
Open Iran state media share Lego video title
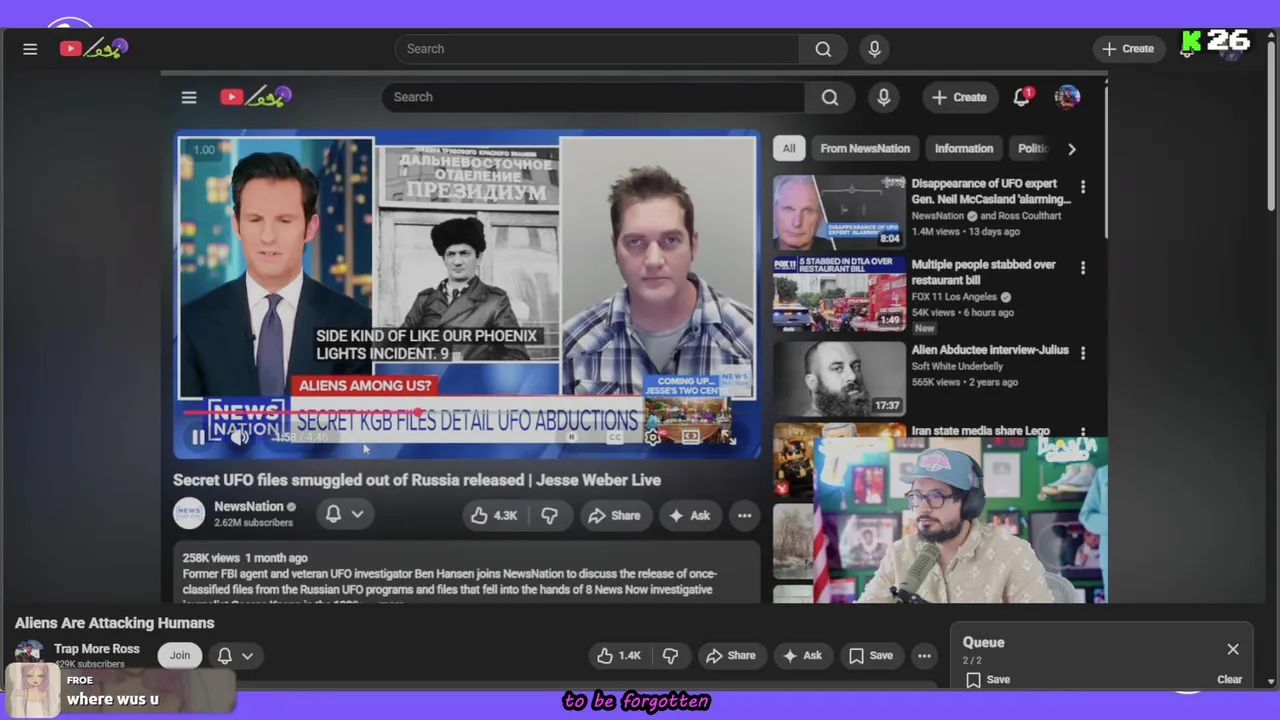[980, 431]
